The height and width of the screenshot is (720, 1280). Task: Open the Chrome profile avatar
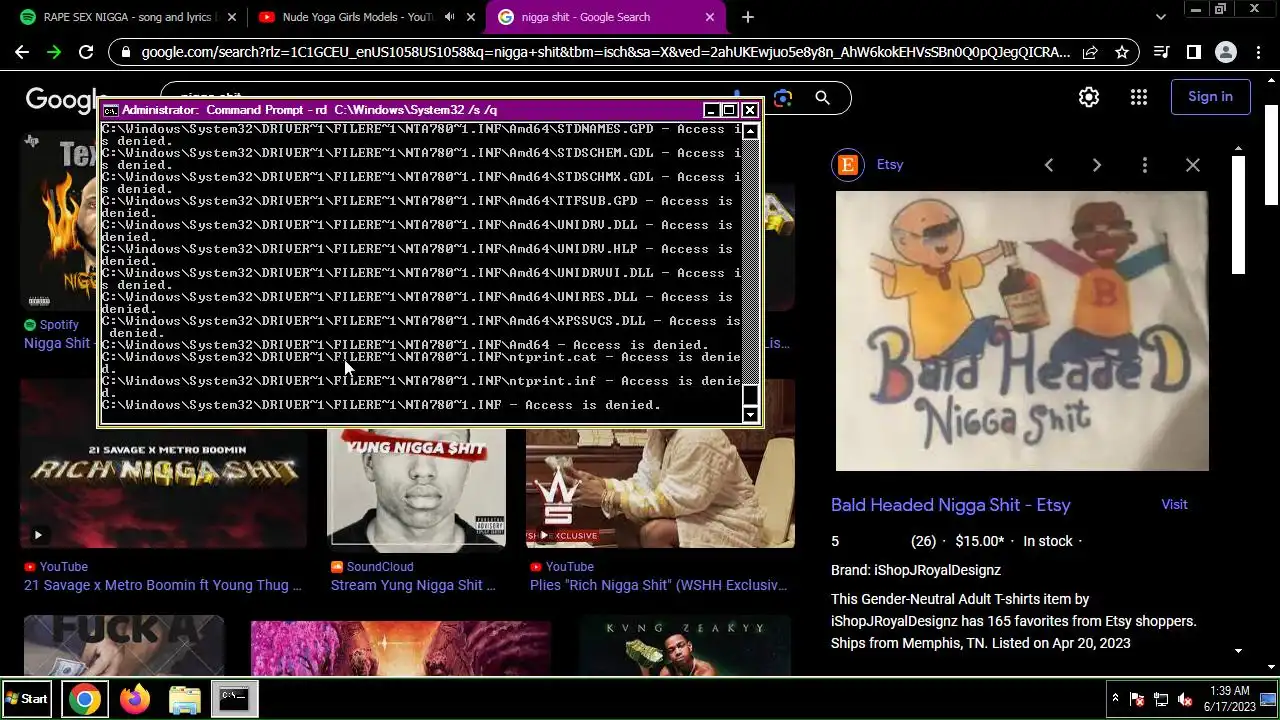coord(1225,52)
